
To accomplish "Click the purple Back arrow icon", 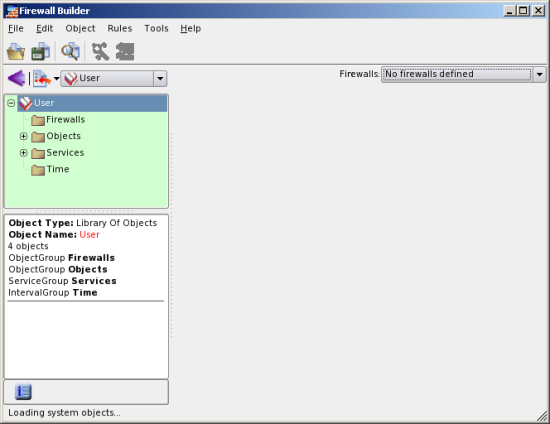I will coord(16,78).
